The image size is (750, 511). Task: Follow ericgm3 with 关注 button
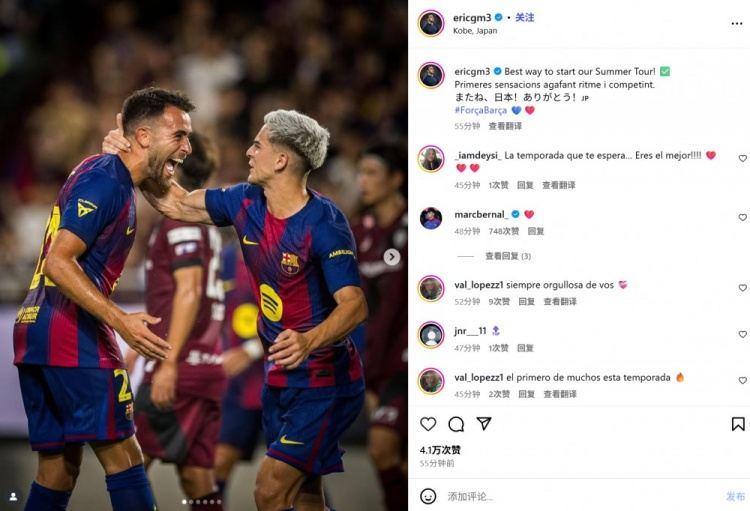pyautogui.click(x=525, y=17)
